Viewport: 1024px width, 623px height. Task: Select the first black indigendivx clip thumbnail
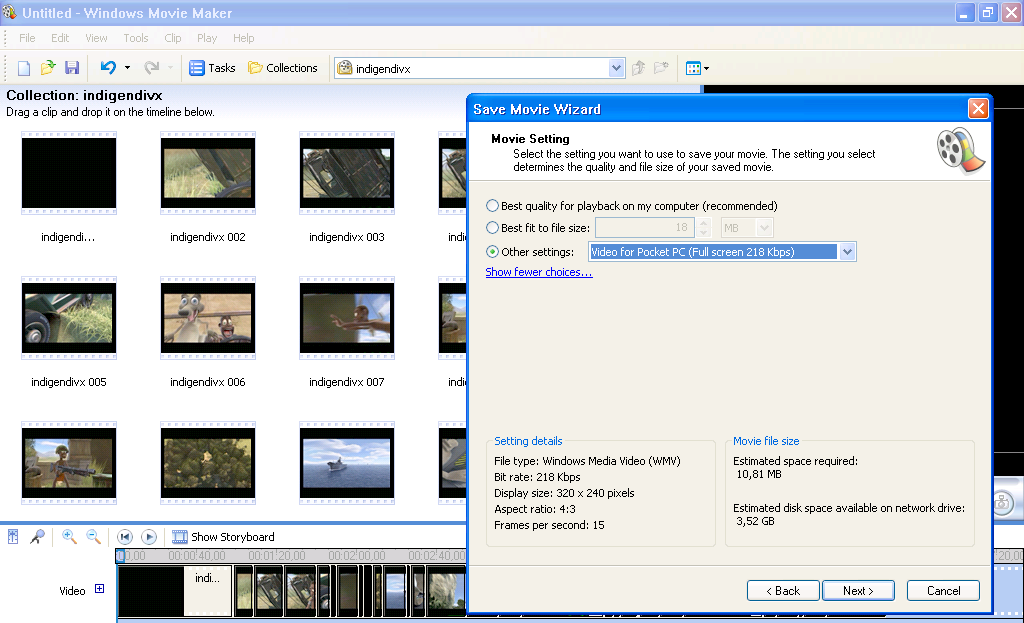[x=69, y=173]
